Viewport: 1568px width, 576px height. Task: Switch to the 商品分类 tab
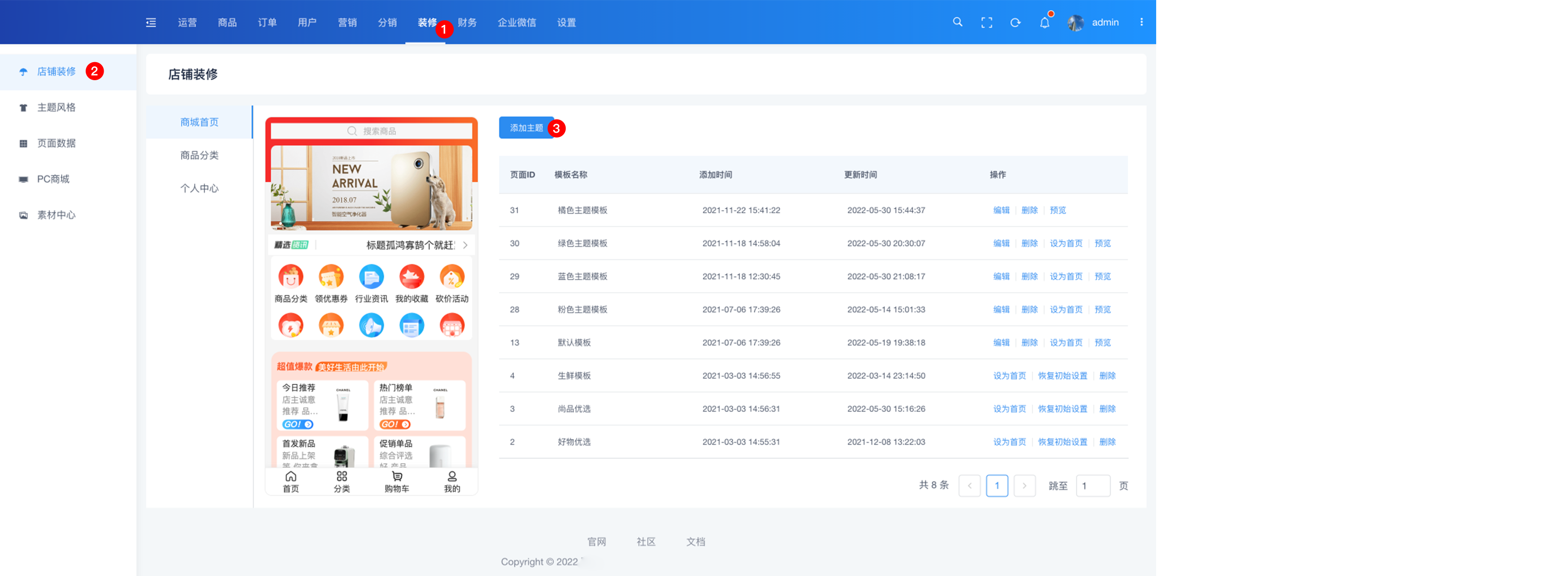click(199, 155)
